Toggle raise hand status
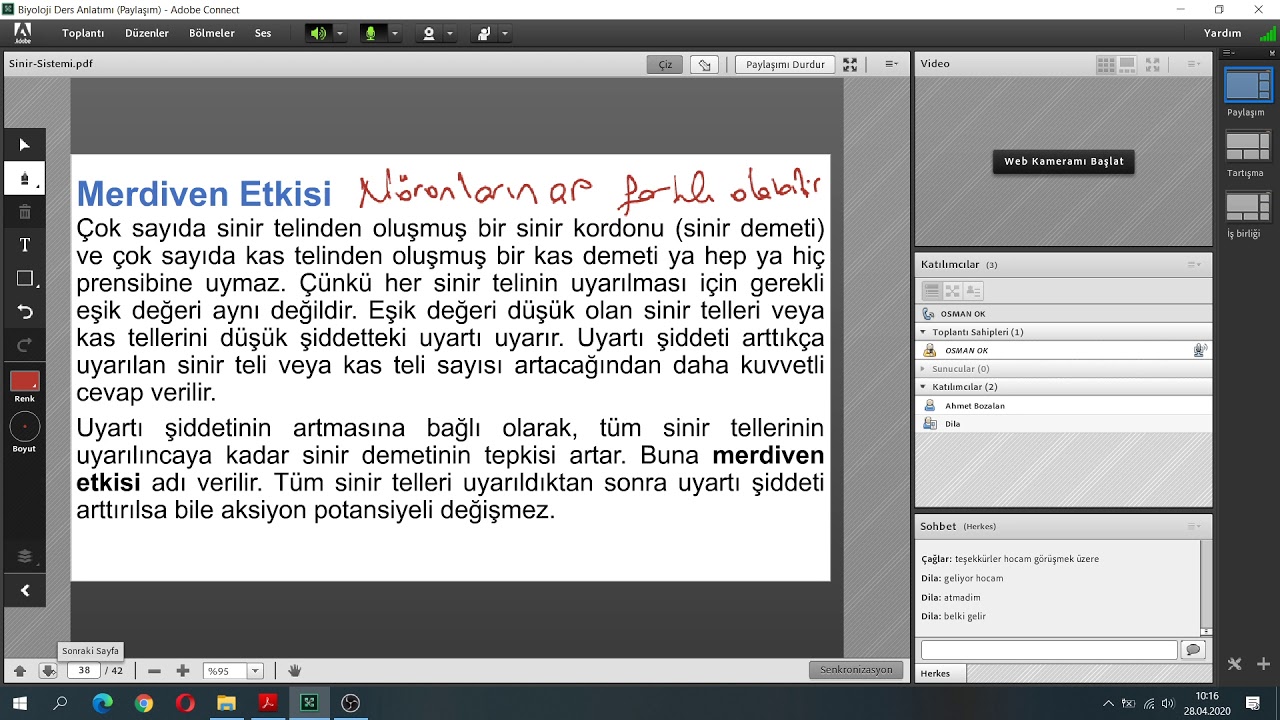 [484, 33]
